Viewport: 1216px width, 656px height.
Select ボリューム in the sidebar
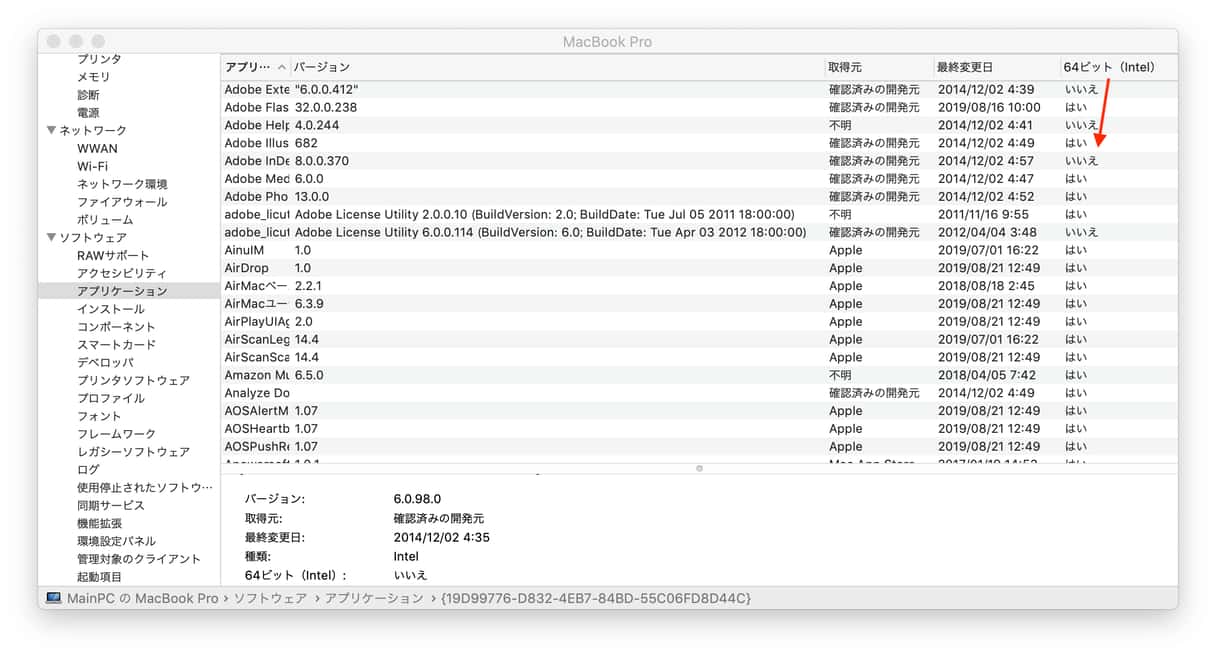105,220
